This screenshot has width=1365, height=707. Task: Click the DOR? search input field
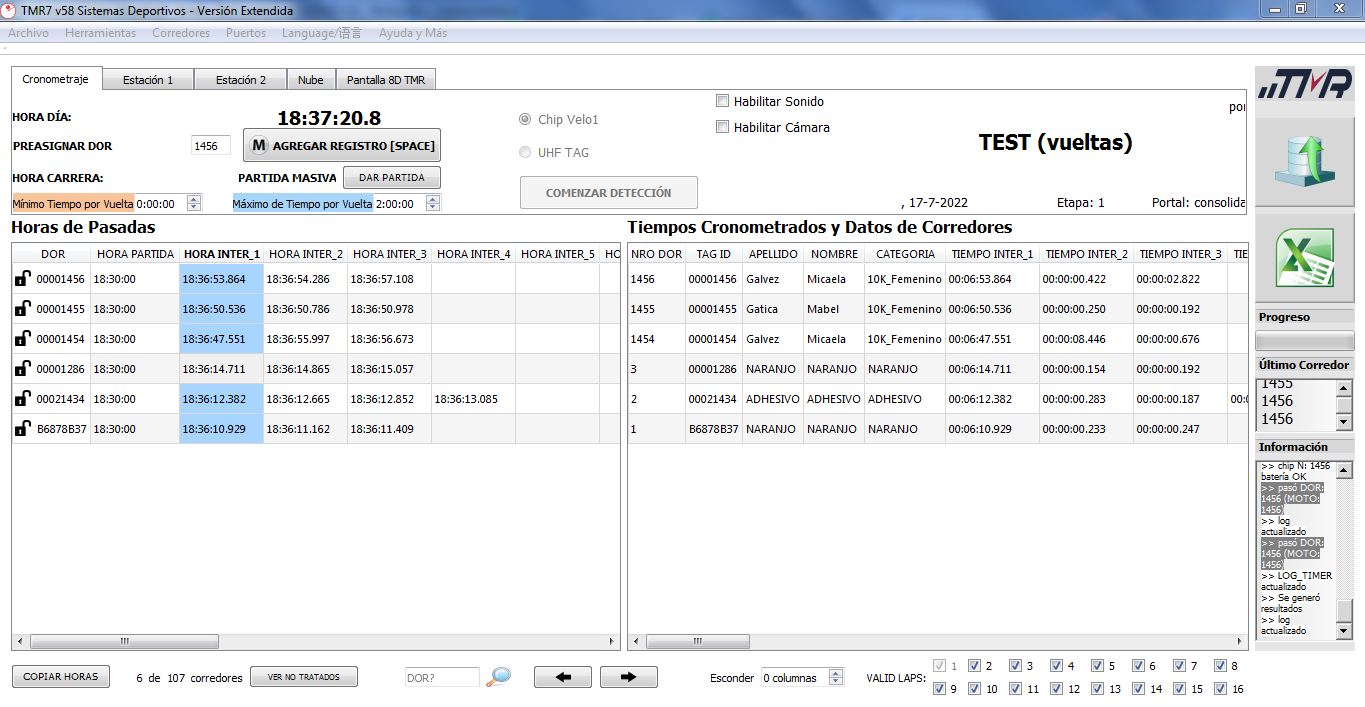pyautogui.click(x=441, y=677)
